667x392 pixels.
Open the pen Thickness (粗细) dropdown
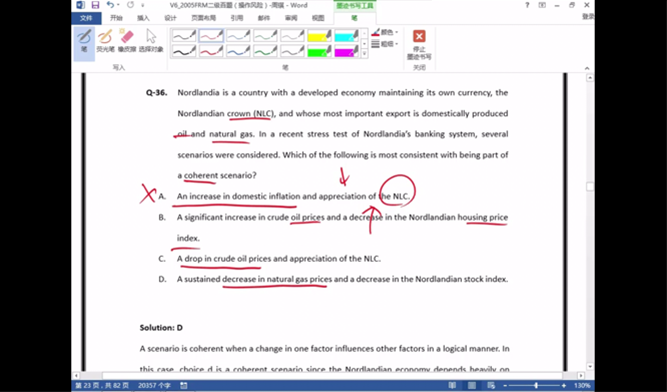[385, 44]
